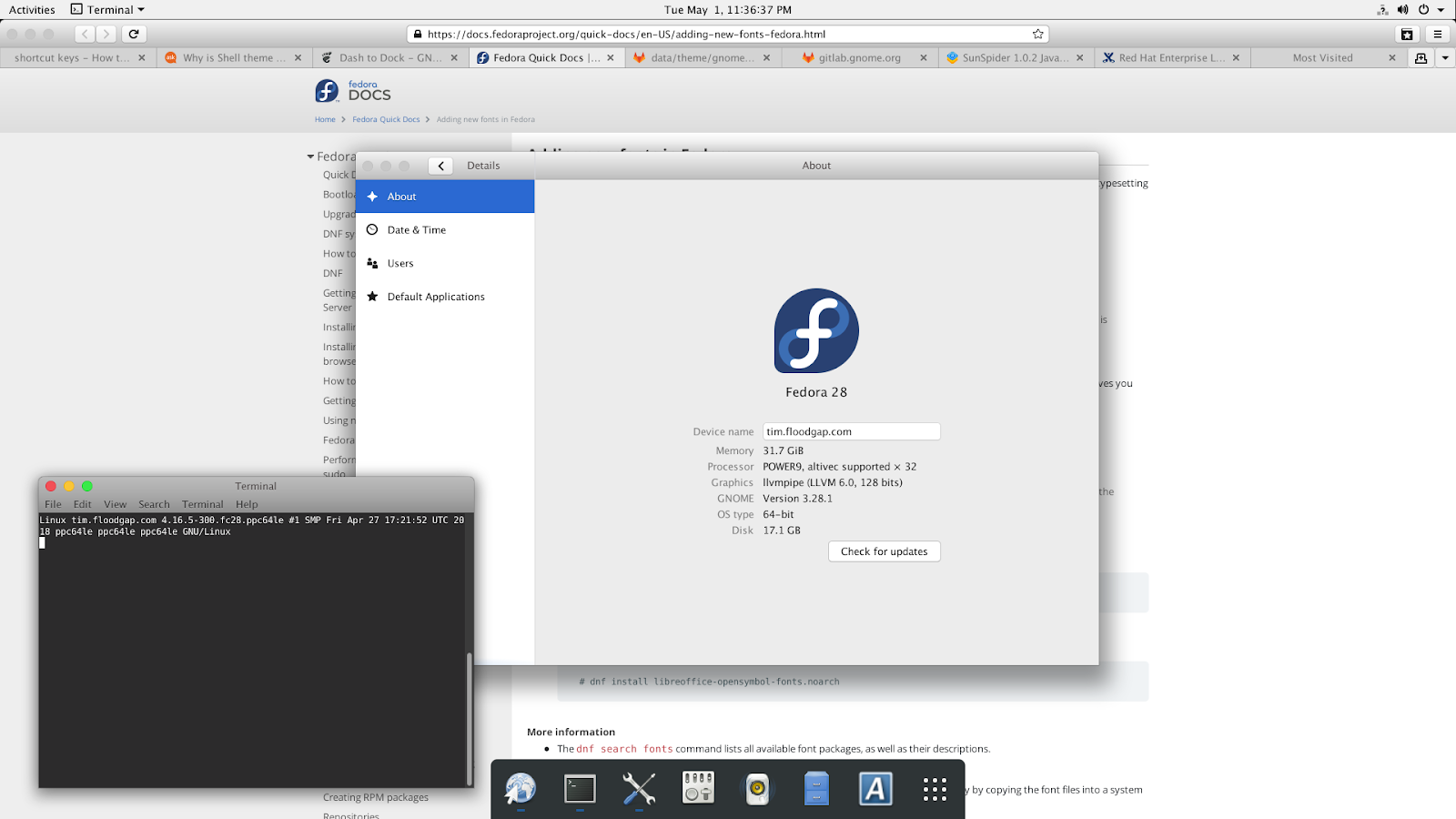The image size is (1456, 819).
Task: Go back in the Details settings window
Action: (440, 166)
